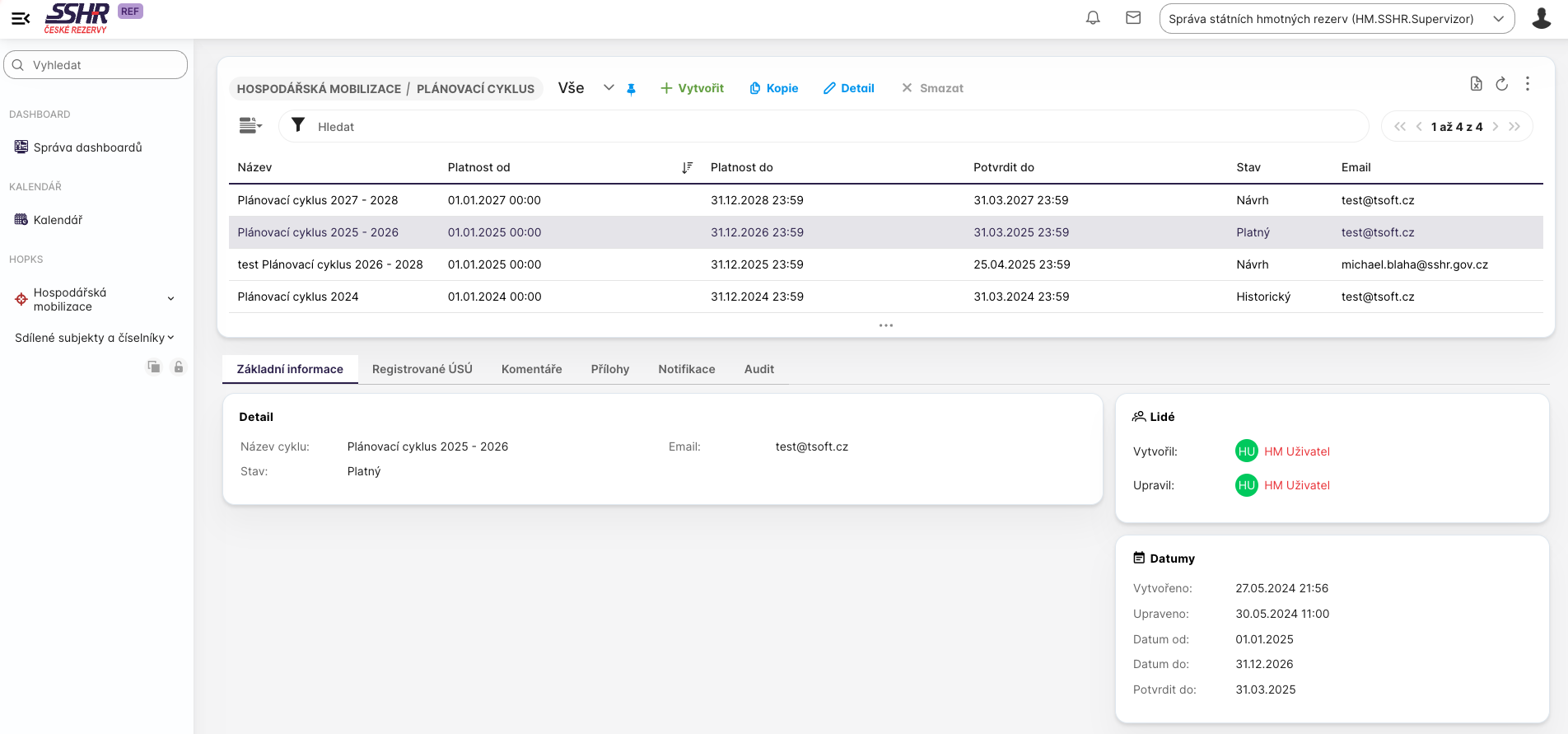
Task: Select the Plánovací cyklus 2024 row
Action: click(298, 297)
